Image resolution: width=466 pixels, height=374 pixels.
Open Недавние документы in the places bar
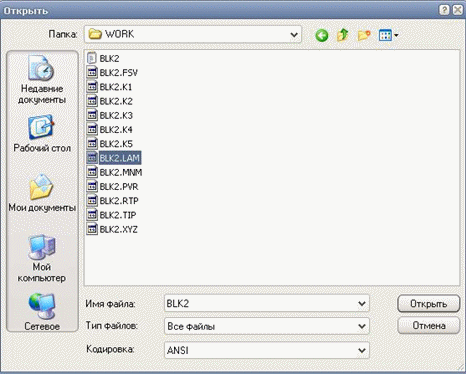pyautogui.click(x=42, y=80)
